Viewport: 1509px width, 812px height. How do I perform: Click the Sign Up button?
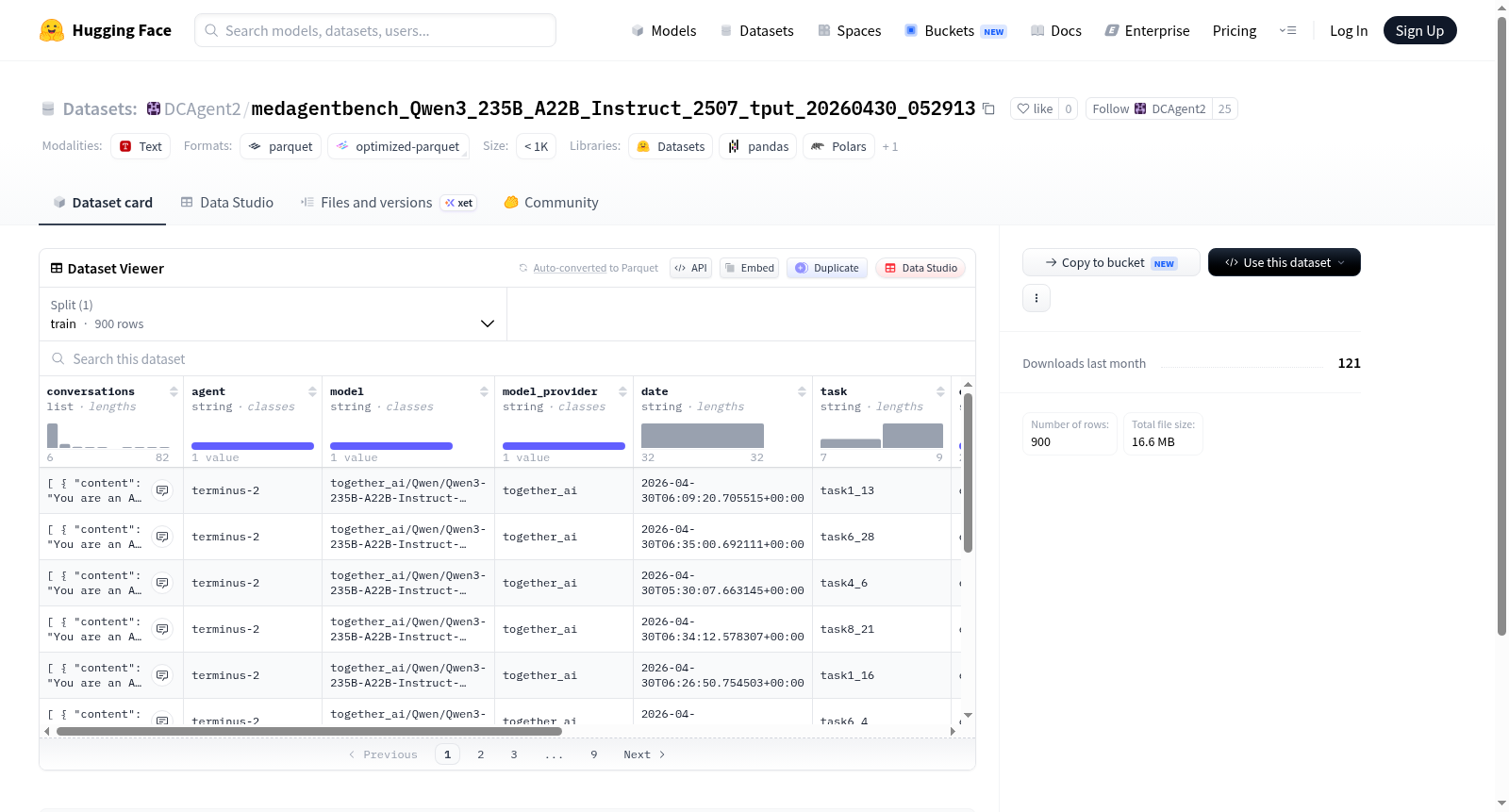1420,30
